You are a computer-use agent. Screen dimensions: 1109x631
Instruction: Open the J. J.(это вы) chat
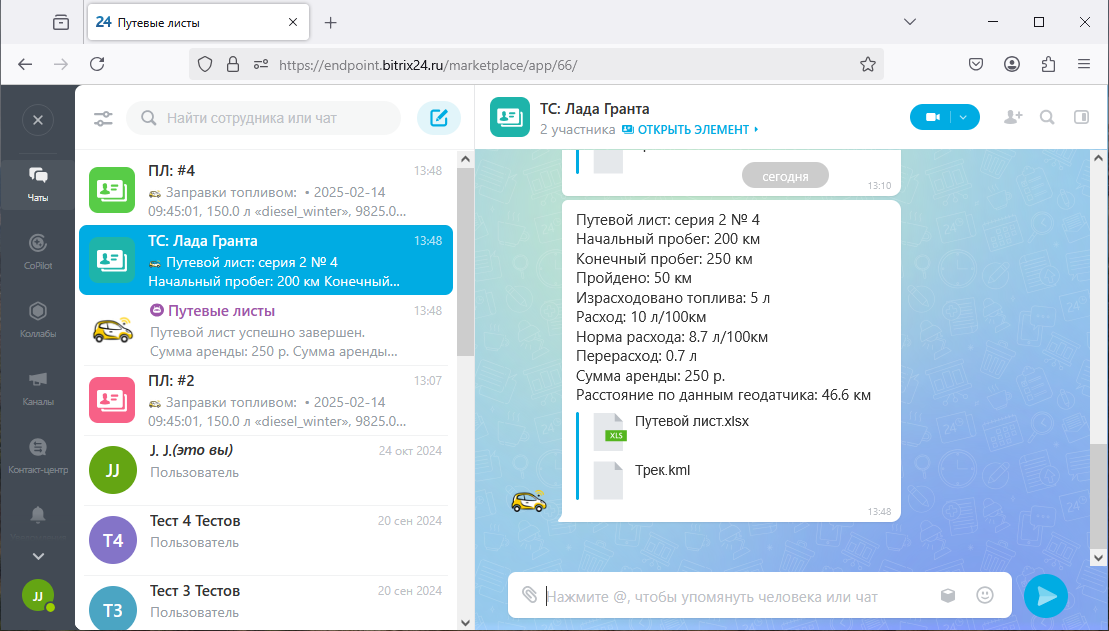tap(266, 470)
